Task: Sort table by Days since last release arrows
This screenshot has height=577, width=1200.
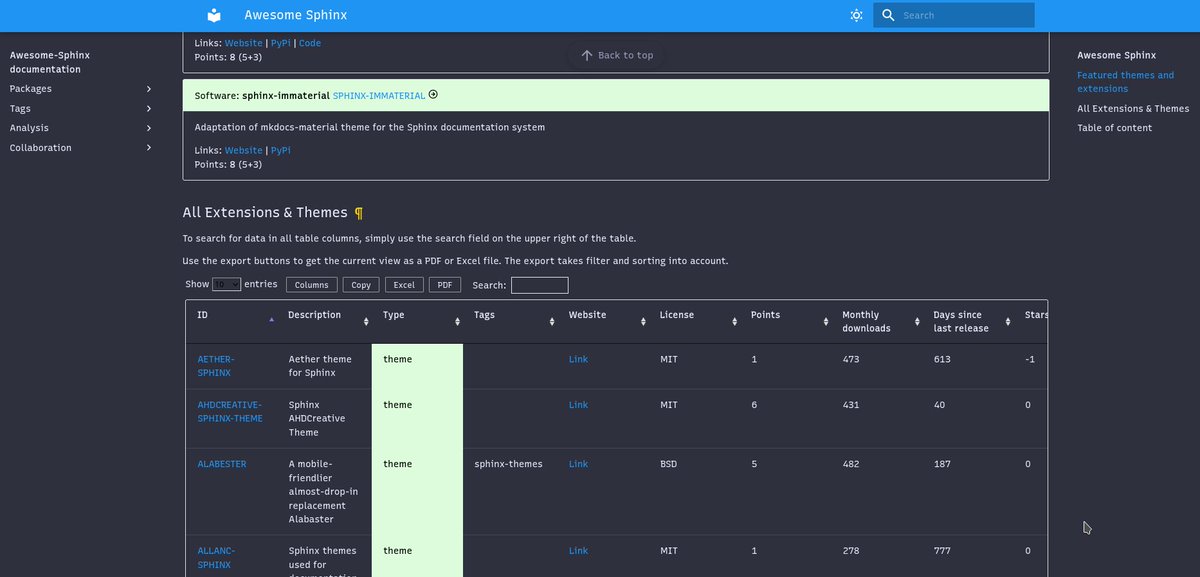Action: tap(1008, 321)
